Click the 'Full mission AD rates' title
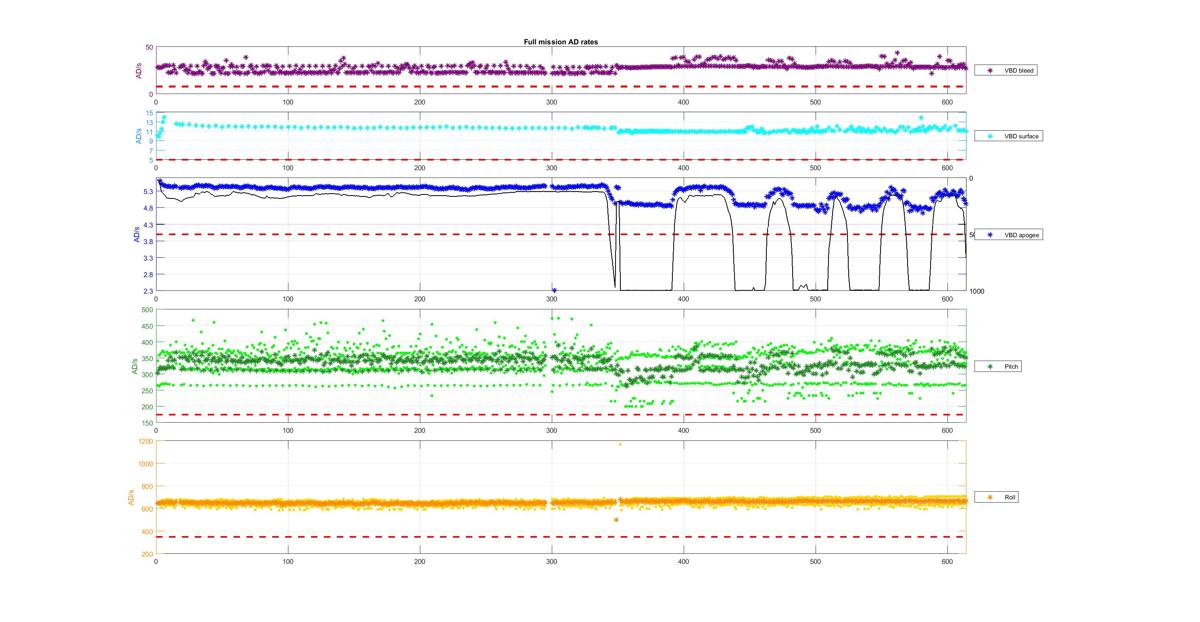Image resolution: width=1200 pixels, height=622 pixels. click(561, 42)
